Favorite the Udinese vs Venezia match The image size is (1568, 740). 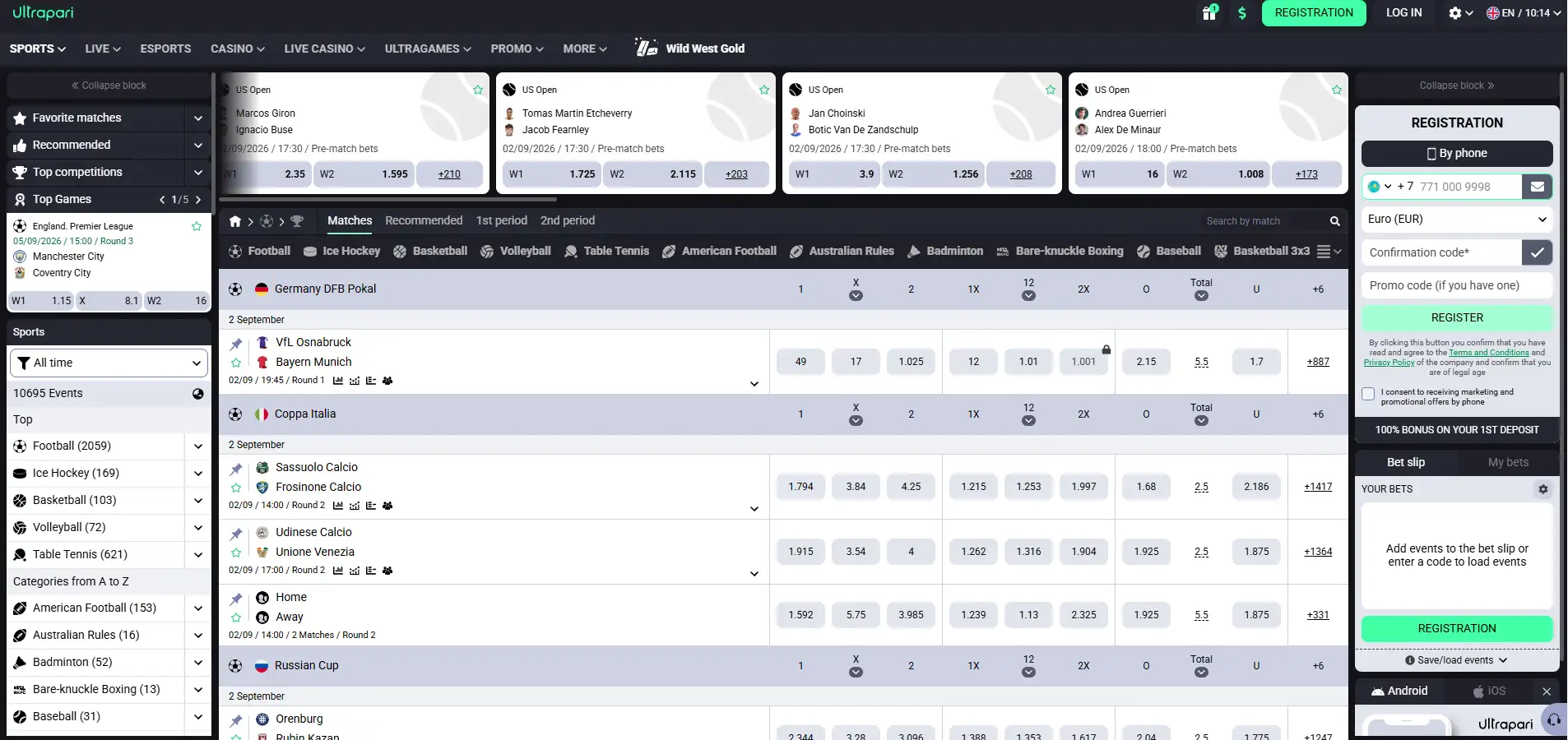(236, 553)
